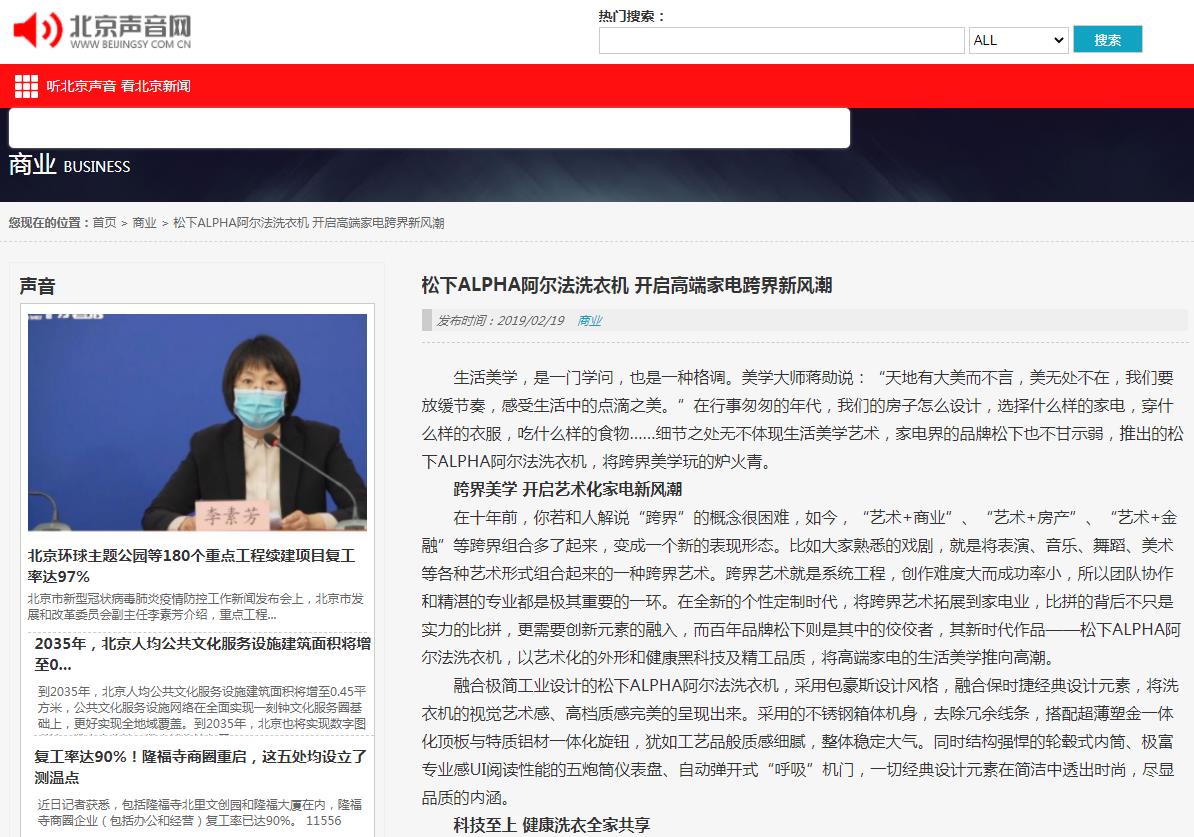
Task: Click the 北京声音网 speaker logo
Action: [x=102, y=31]
